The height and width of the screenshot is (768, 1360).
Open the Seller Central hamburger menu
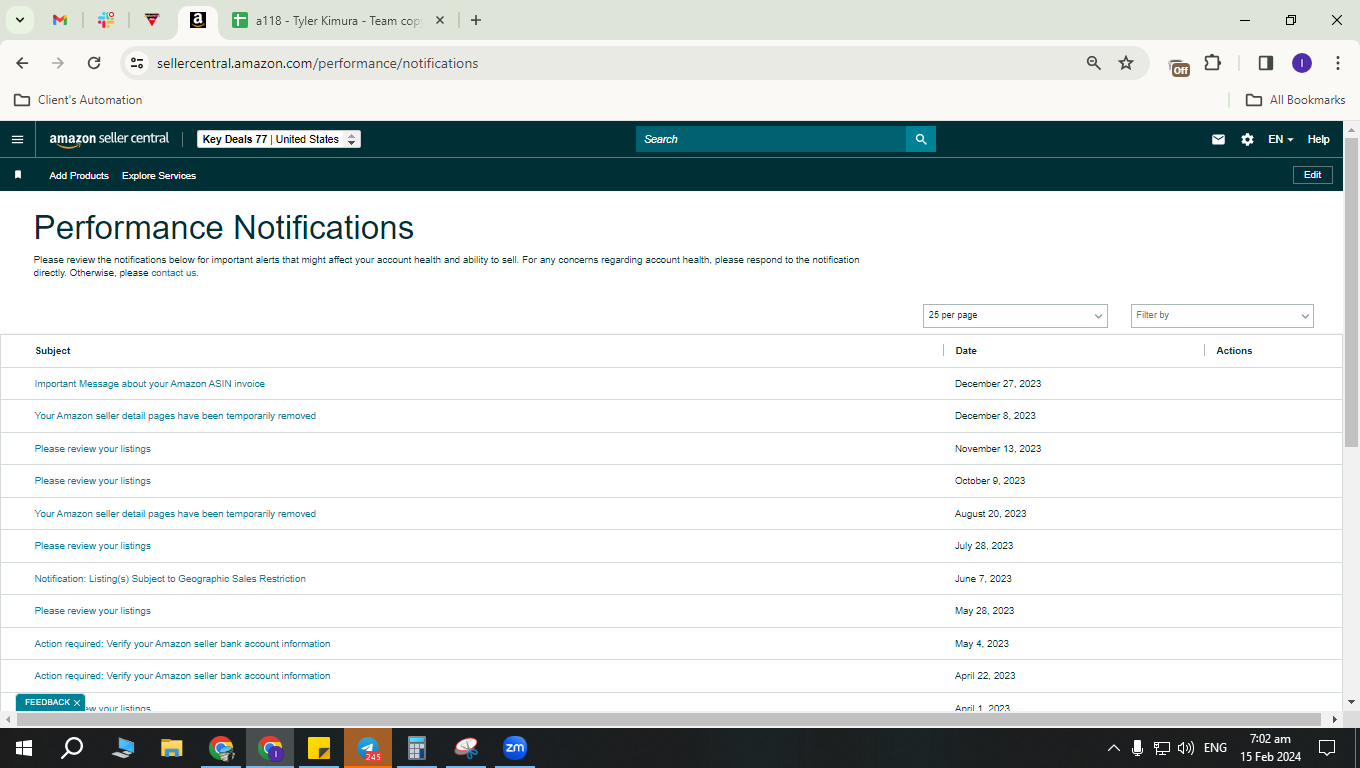17,139
